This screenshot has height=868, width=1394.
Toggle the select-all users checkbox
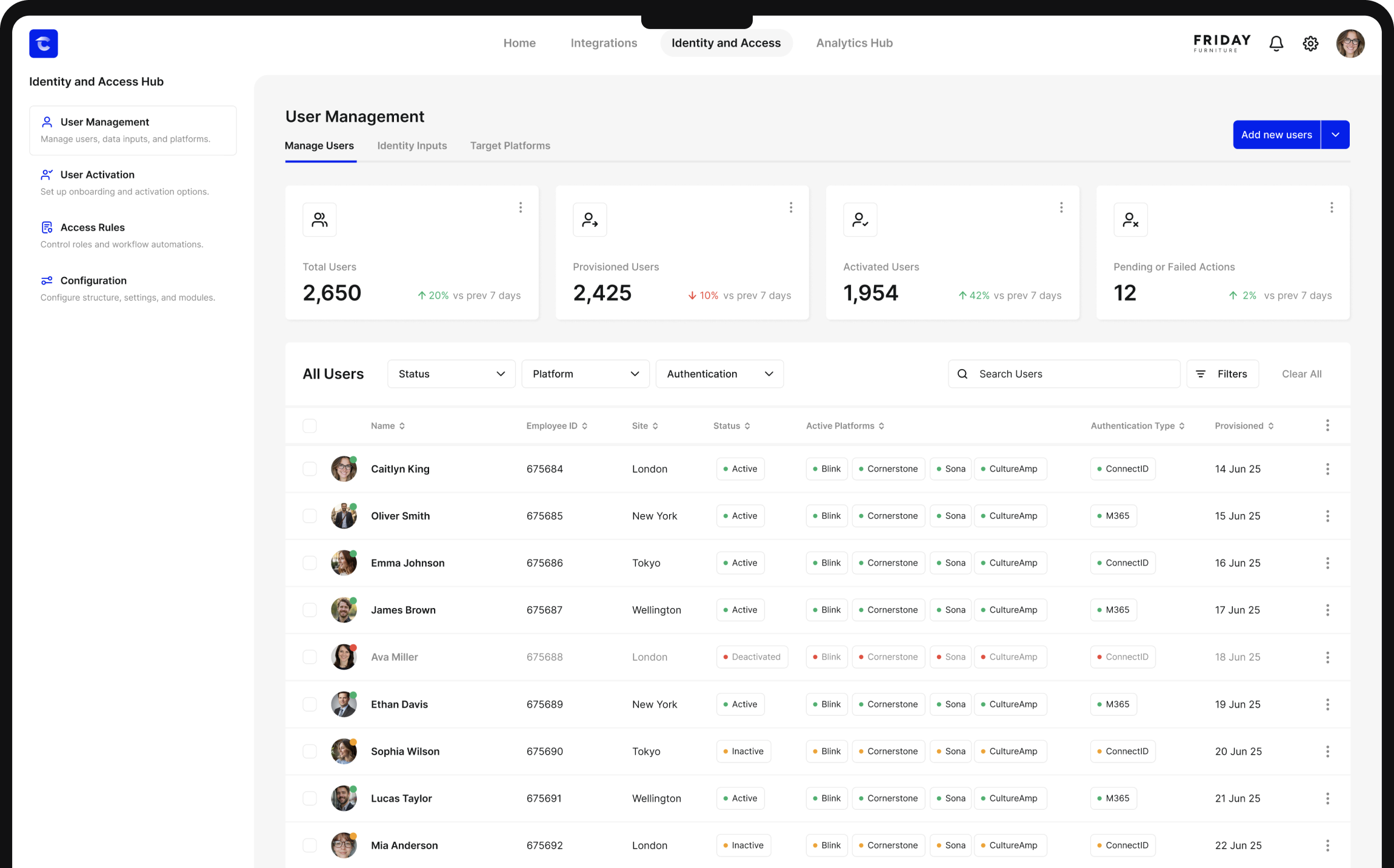[x=310, y=426]
